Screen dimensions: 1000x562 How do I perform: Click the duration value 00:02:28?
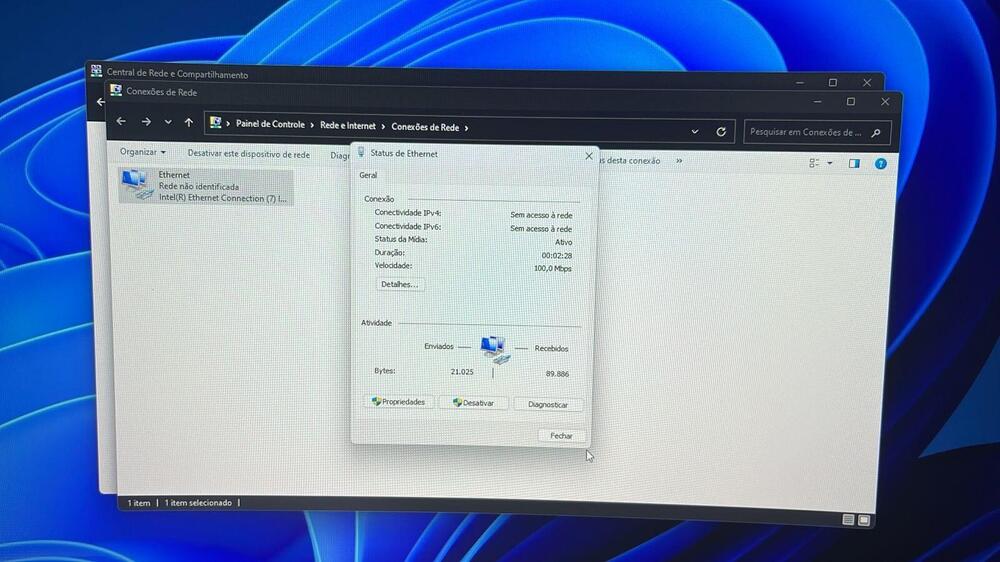tap(556, 255)
